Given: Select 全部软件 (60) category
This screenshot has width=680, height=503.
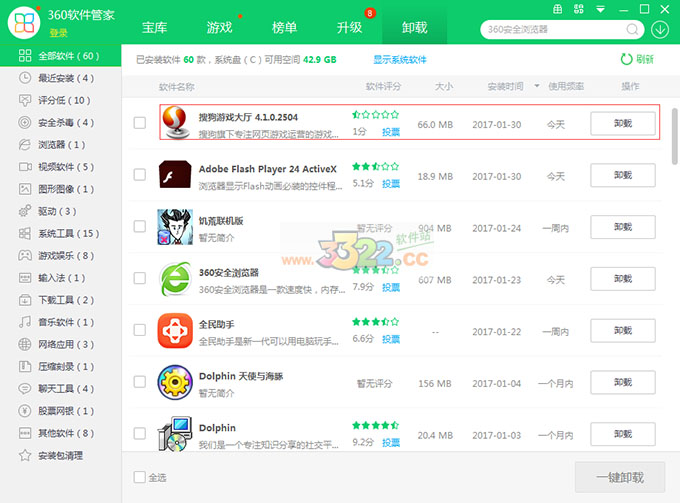Looking at the screenshot, I should point(60,56).
